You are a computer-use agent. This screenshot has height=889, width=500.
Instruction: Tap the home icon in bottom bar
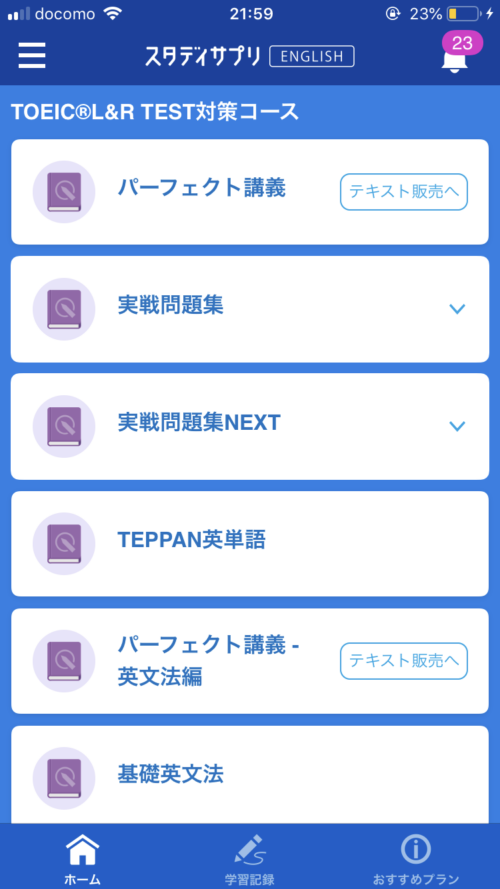point(83,849)
